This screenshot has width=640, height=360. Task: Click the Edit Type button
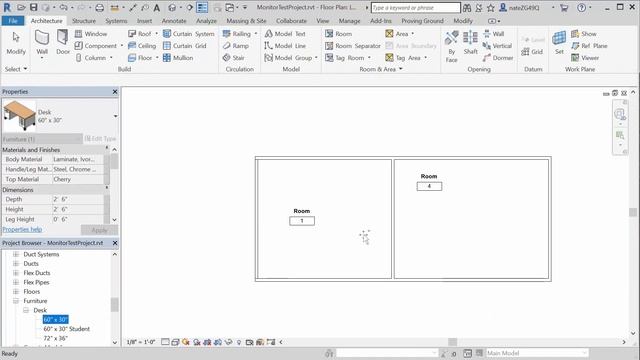pos(100,139)
